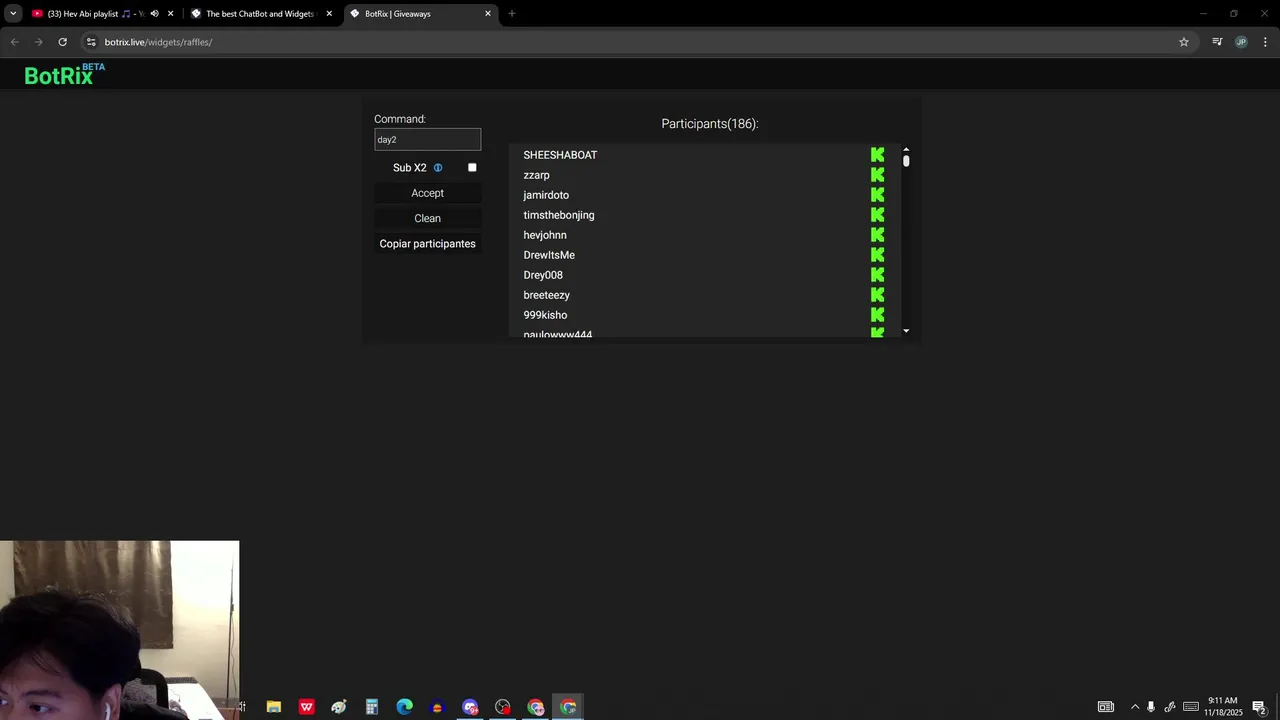The width and height of the screenshot is (1280, 720).
Task: Click the taskbar clock showing 9:11 AM
Action: click(x=1223, y=707)
